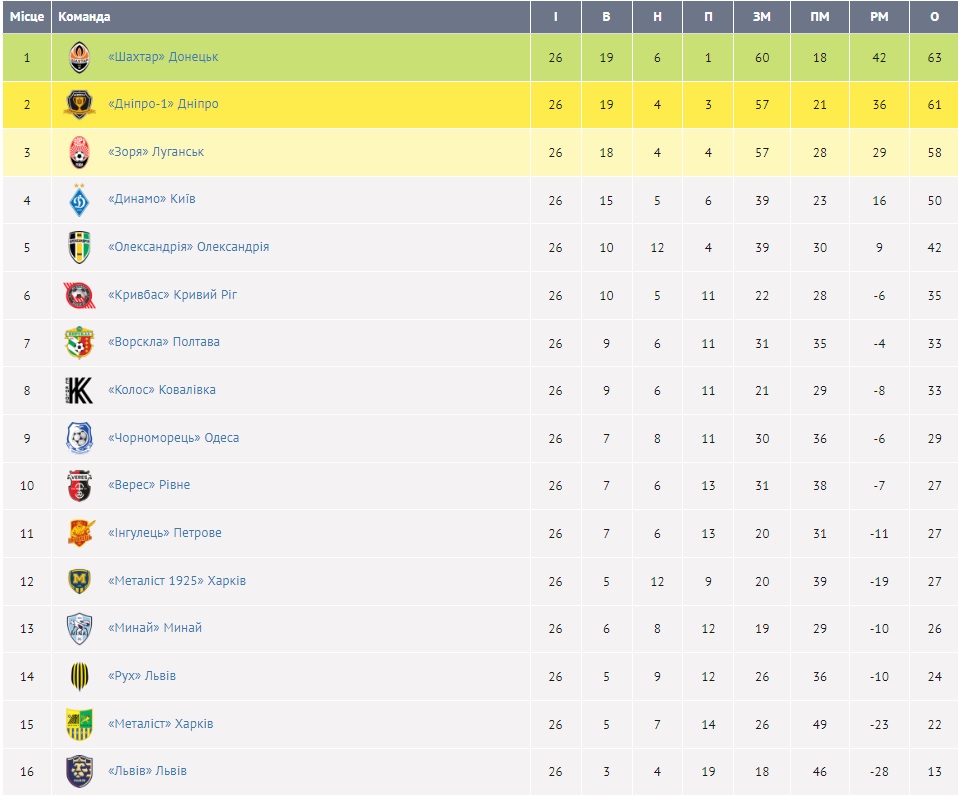The height and width of the screenshot is (797, 958).
Task: Click the «Команда» column header
Action: point(84,17)
